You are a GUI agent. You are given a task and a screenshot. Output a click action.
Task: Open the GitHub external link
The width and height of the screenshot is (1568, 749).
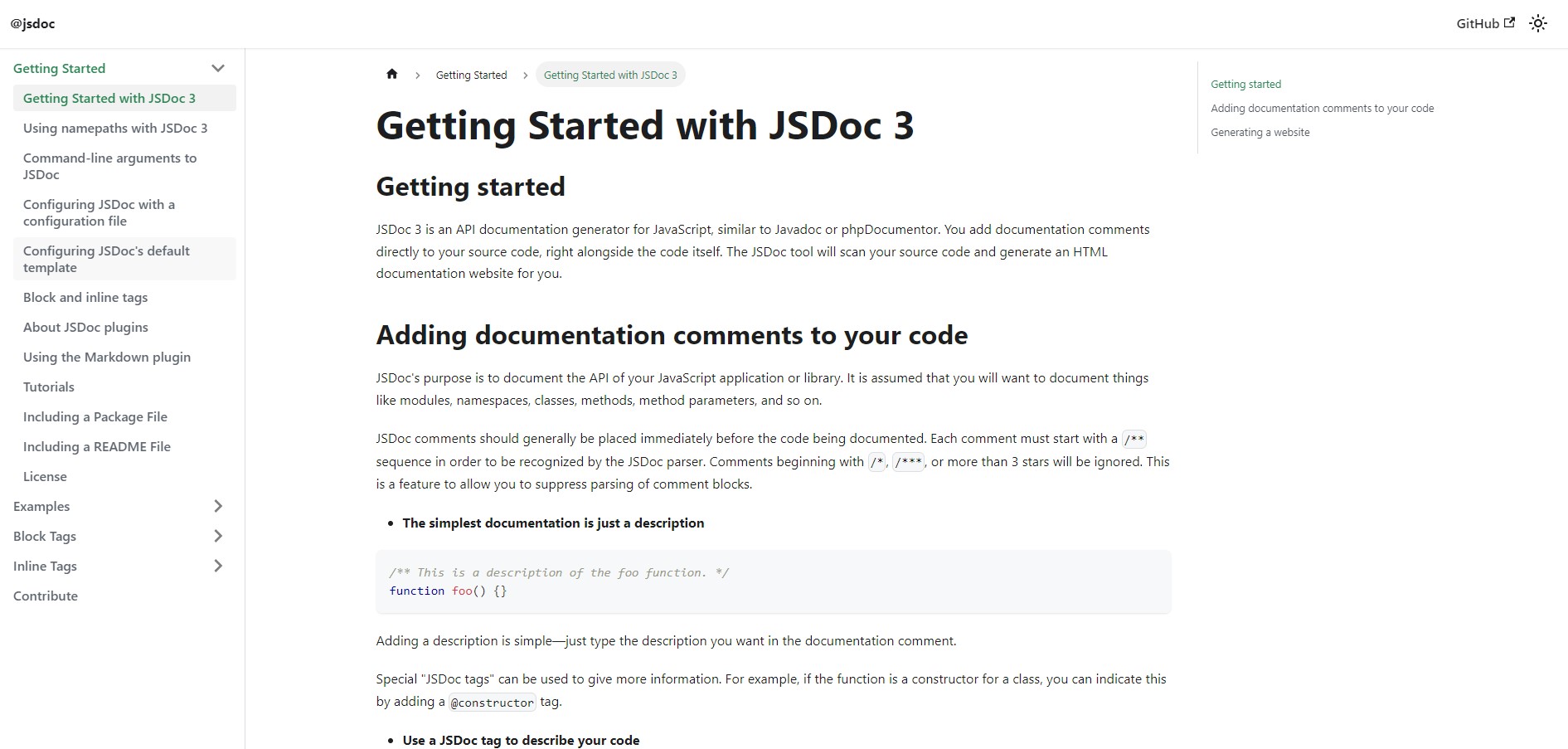[1484, 24]
